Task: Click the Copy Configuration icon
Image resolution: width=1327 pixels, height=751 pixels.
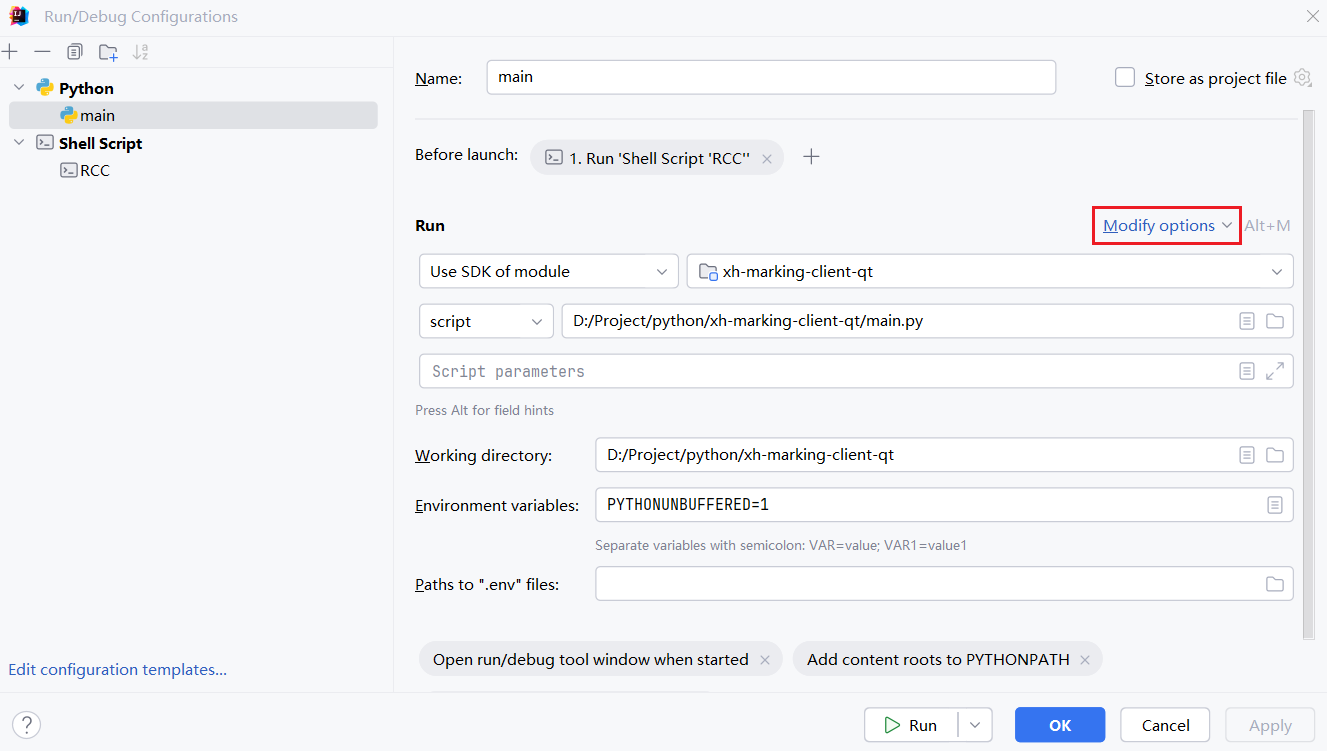Action: (75, 52)
